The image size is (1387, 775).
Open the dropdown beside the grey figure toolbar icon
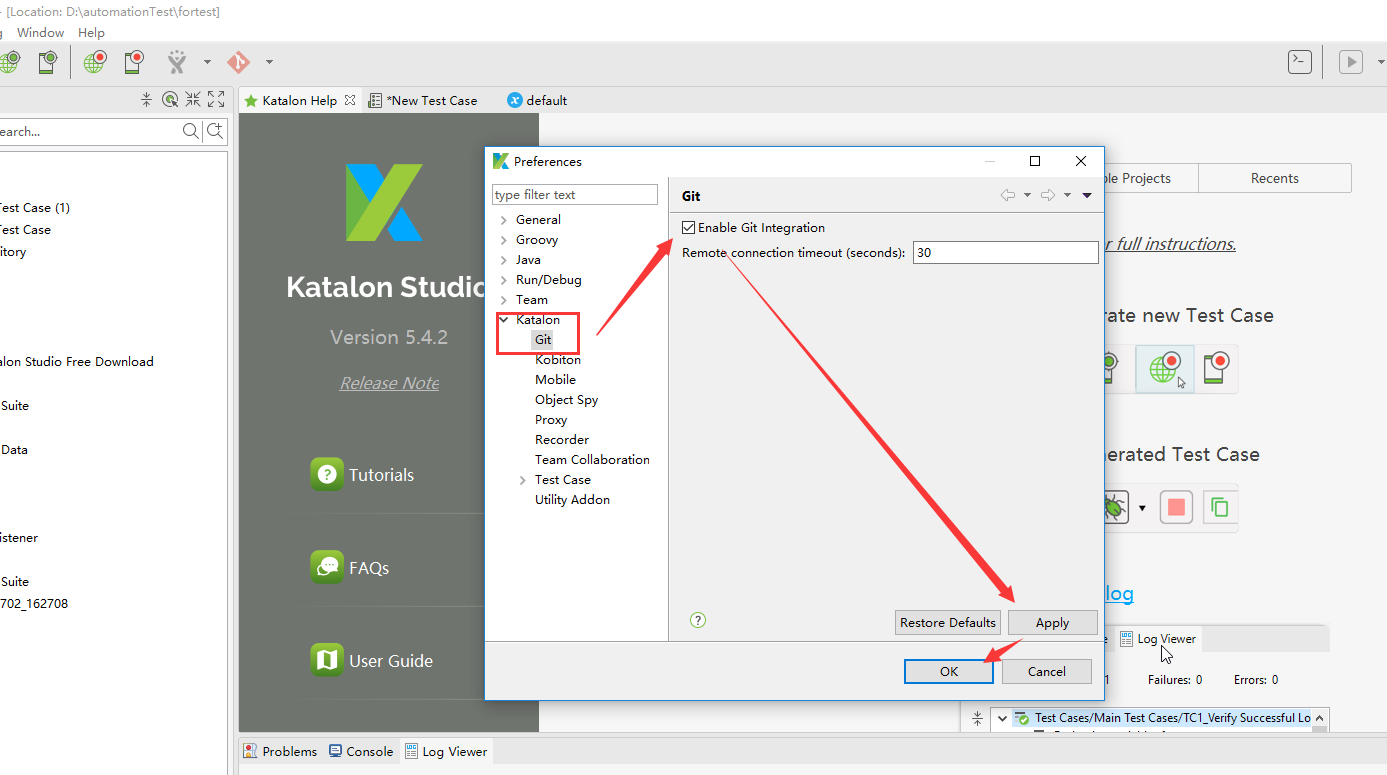[x=207, y=62]
